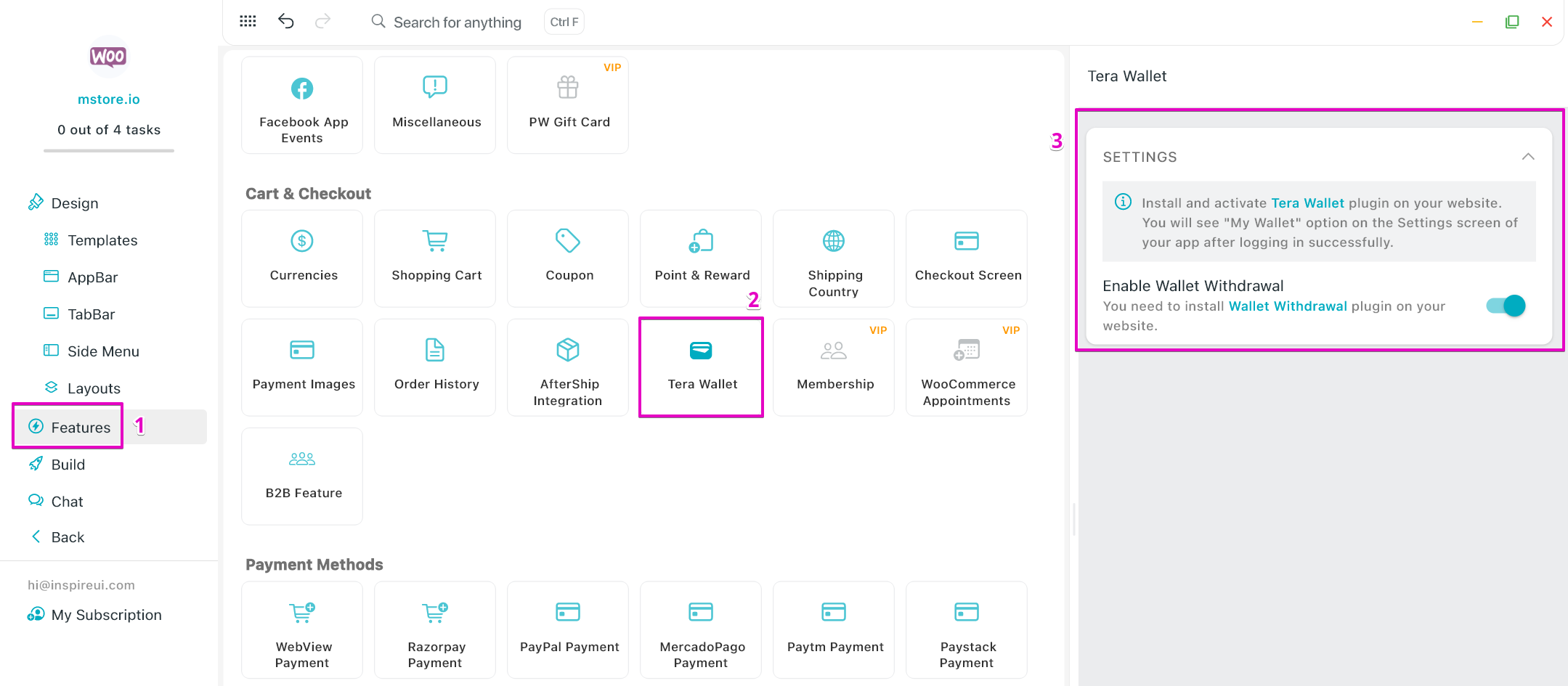Open the Templates sidebar item
1568x686 pixels.
coord(102,240)
